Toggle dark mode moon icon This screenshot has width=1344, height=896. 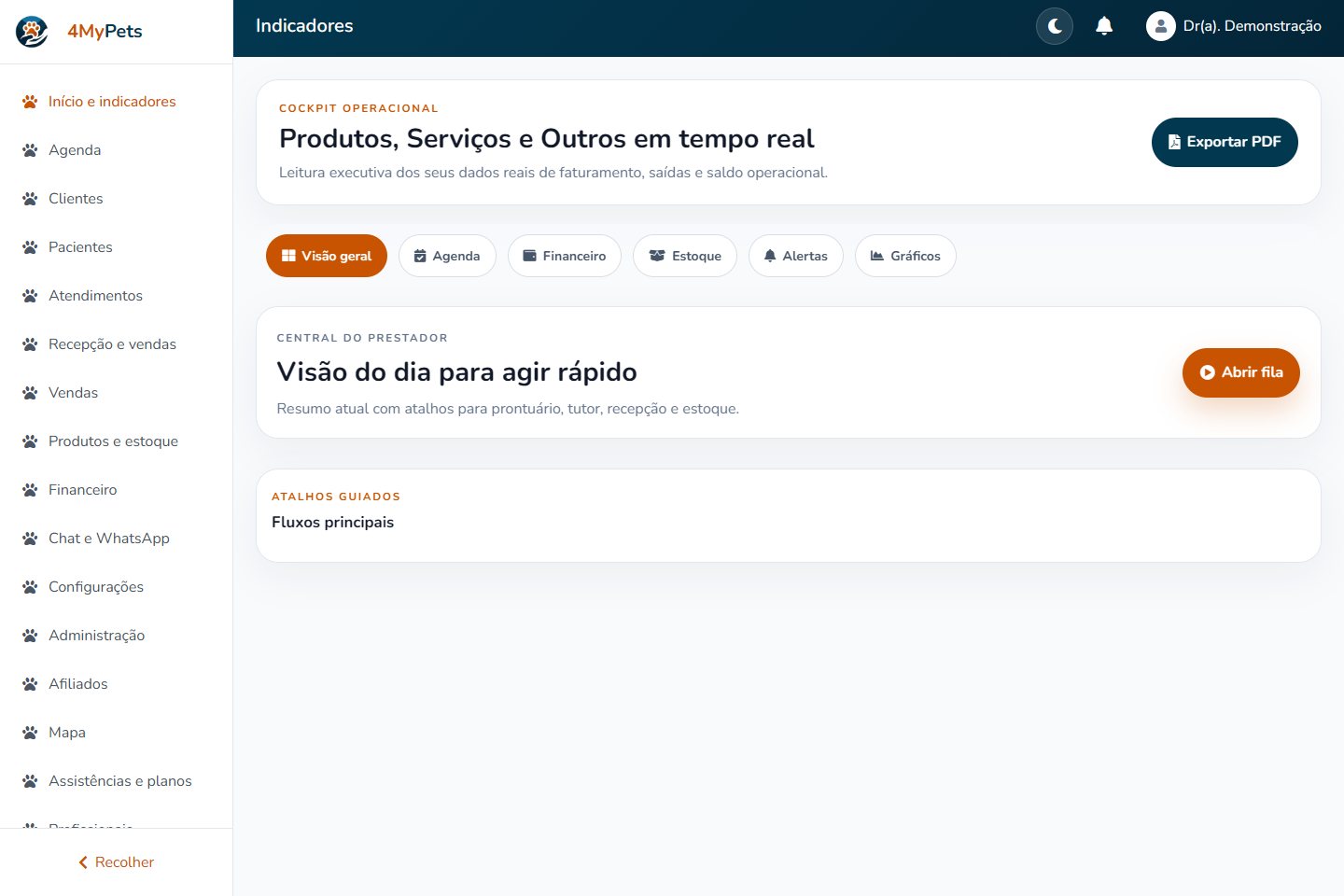1055,26
